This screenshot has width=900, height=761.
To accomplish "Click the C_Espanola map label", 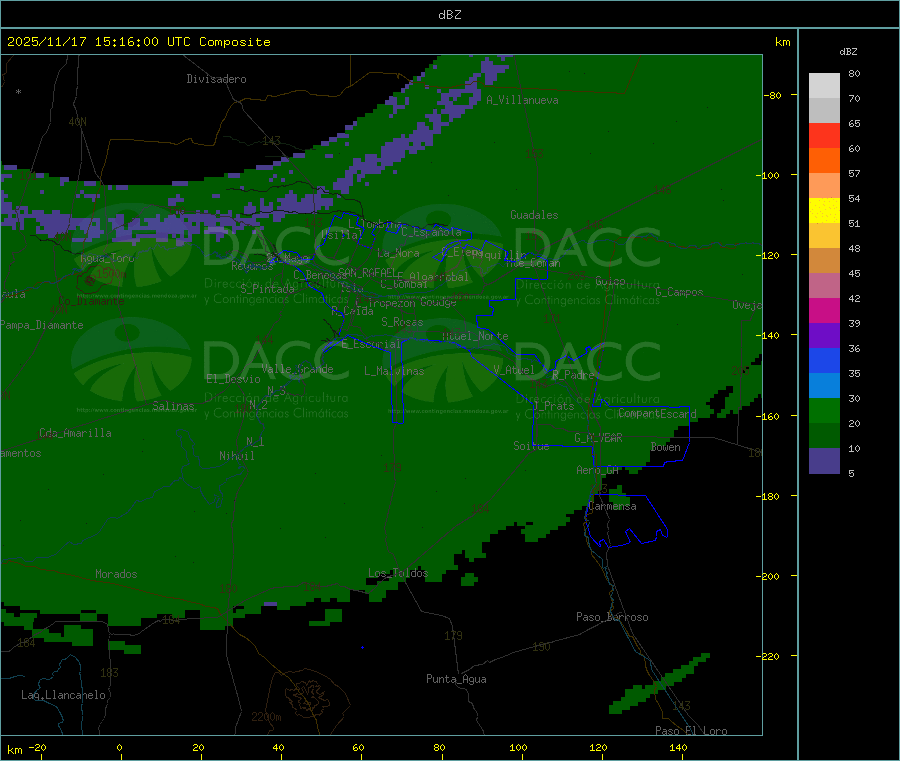I will point(431,232).
